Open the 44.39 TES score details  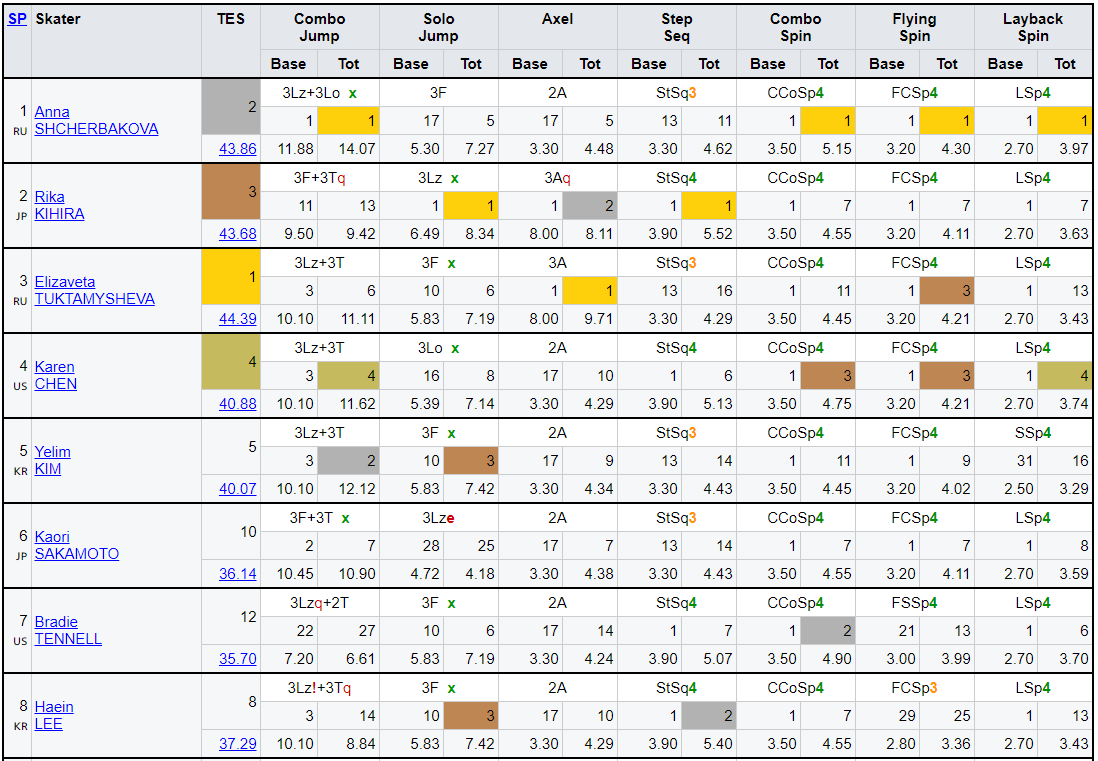tap(238, 319)
